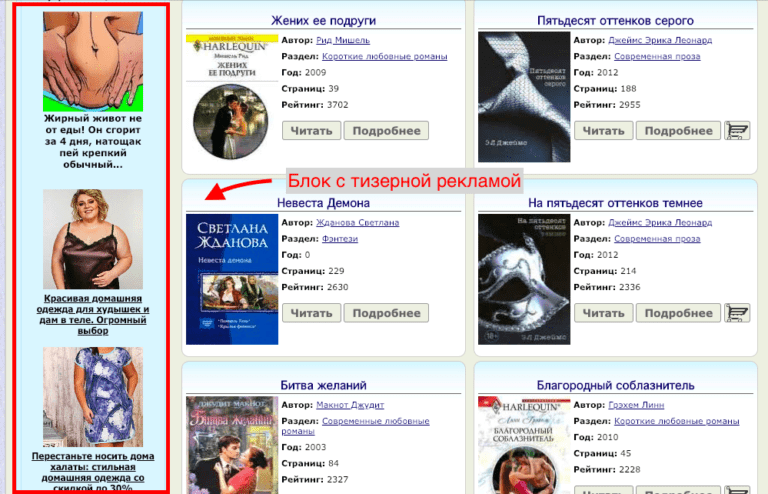
Task: Open 'Подробнее' for 'Невеста Демона'
Action: (386, 313)
